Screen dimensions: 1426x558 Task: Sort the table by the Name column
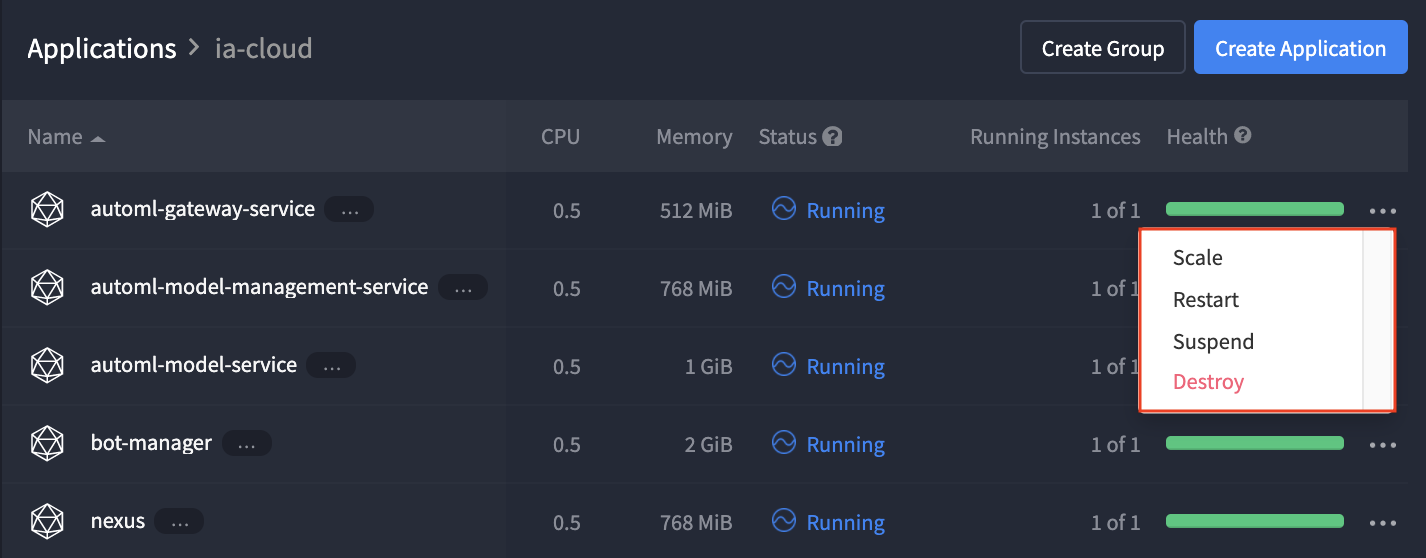tap(66, 137)
